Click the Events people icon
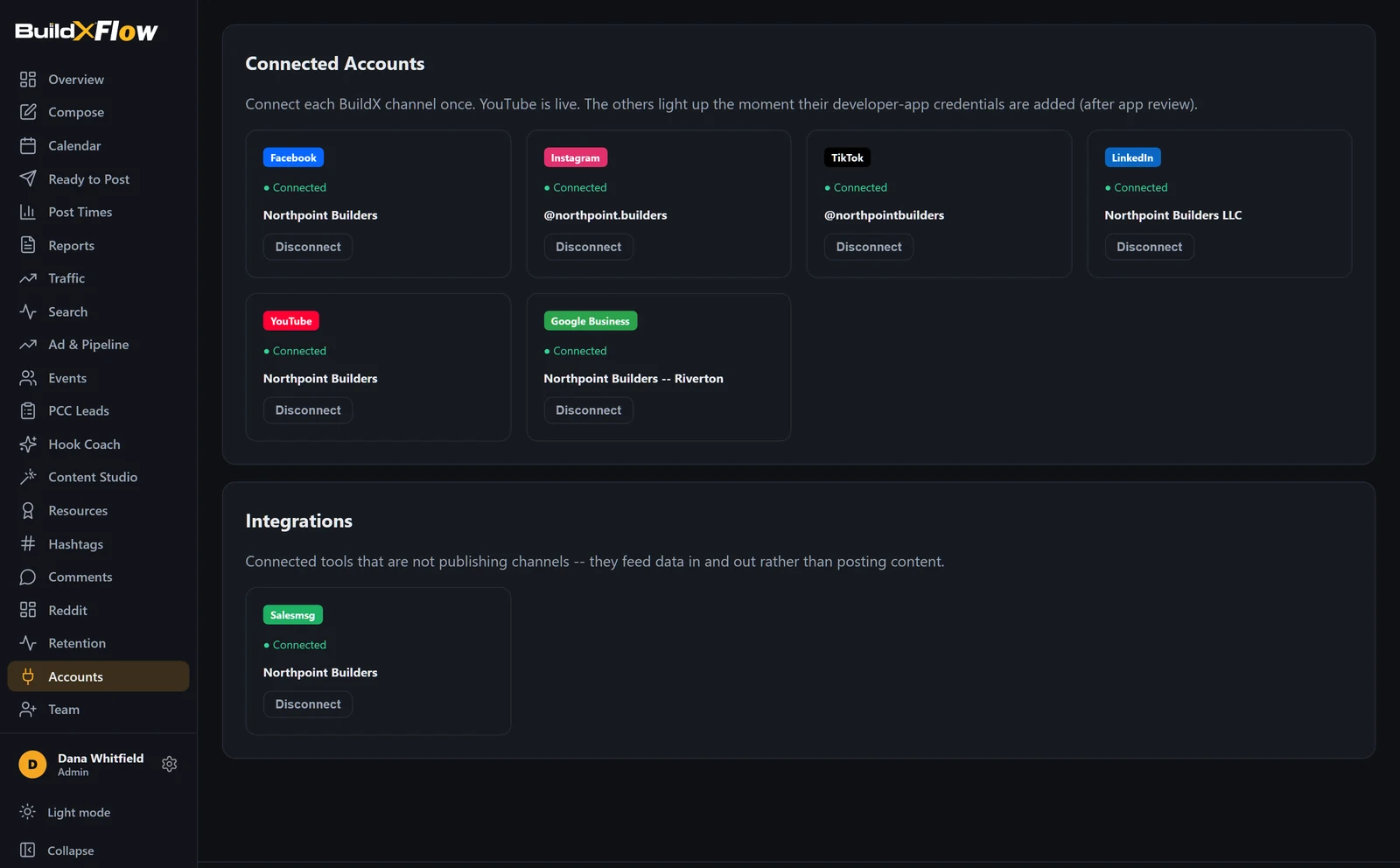 tap(28, 378)
